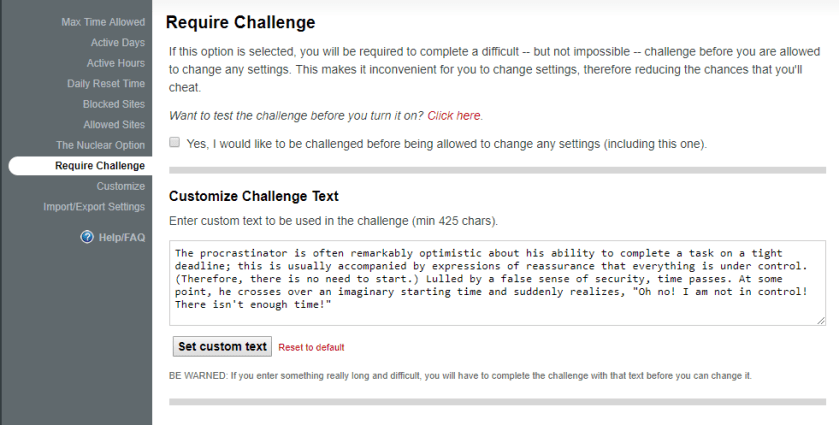The height and width of the screenshot is (425, 839).
Task: Select Require Challenge sidebar tab
Action: point(99,166)
